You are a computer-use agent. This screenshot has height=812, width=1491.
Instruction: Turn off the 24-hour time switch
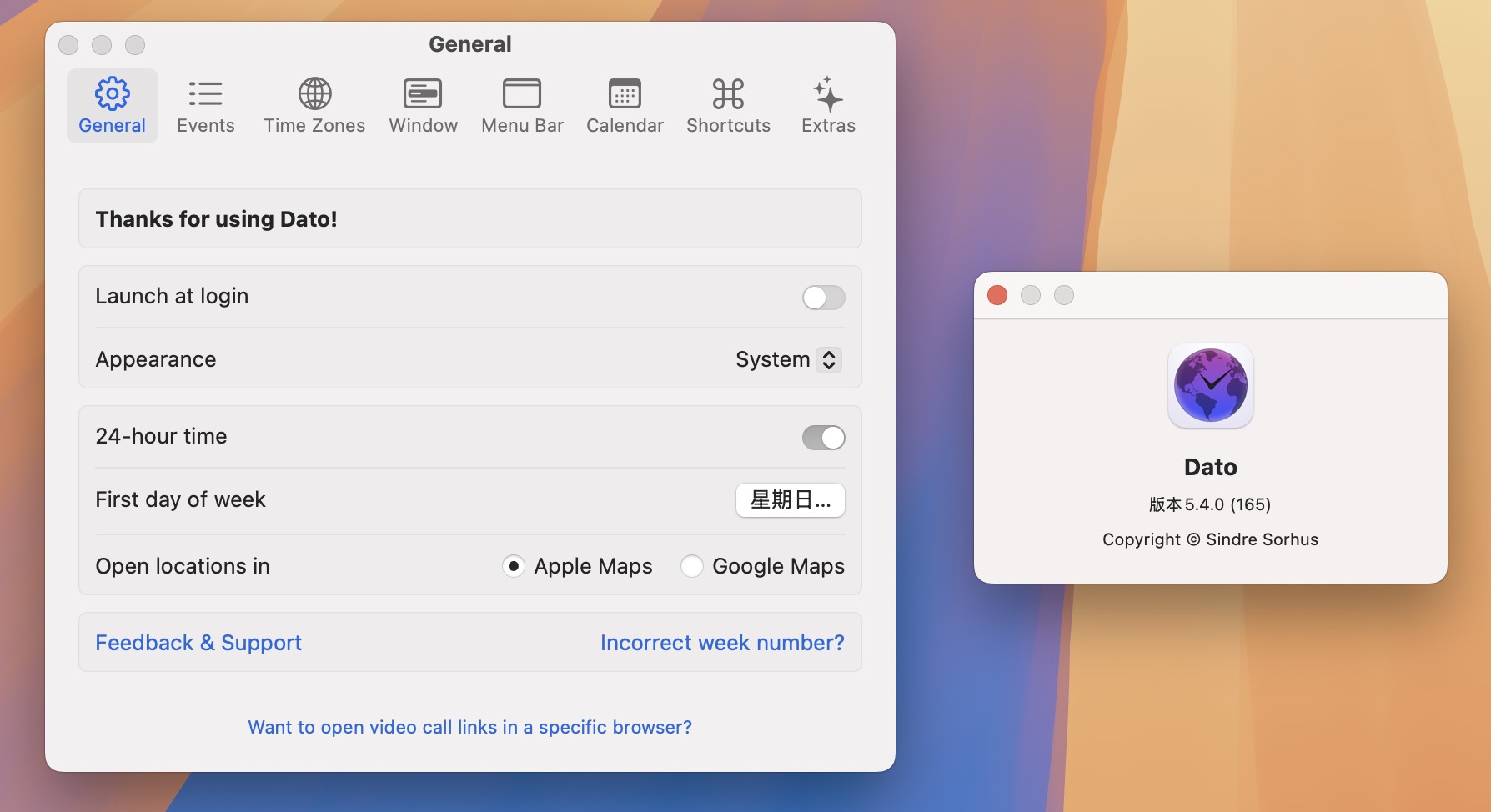tap(823, 438)
